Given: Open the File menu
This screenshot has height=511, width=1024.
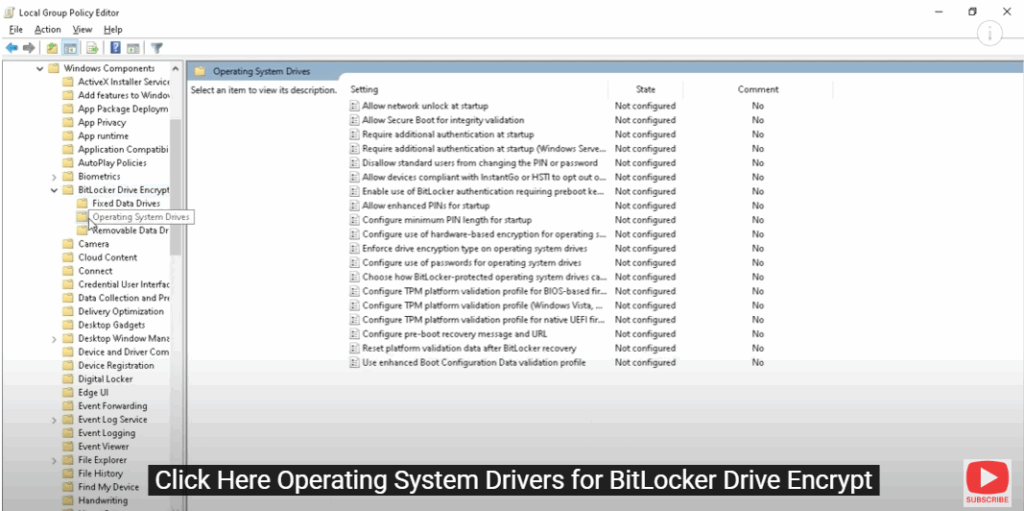Looking at the screenshot, I should 16,29.
